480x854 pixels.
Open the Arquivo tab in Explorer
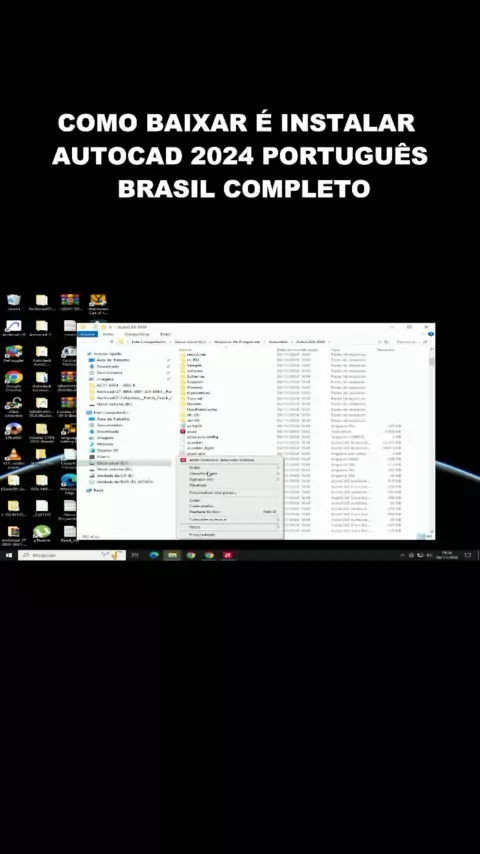tap(87, 334)
